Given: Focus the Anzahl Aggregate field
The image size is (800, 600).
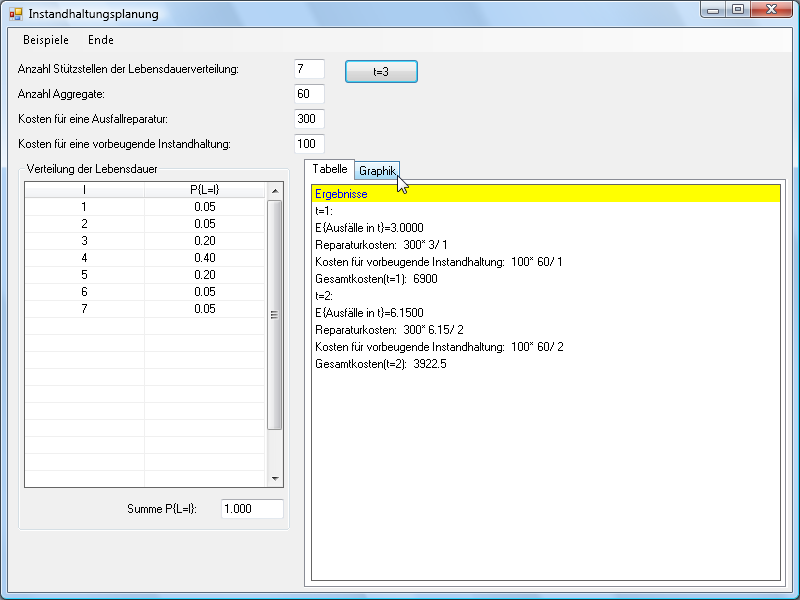Looking at the screenshot, I should (309, 94).
